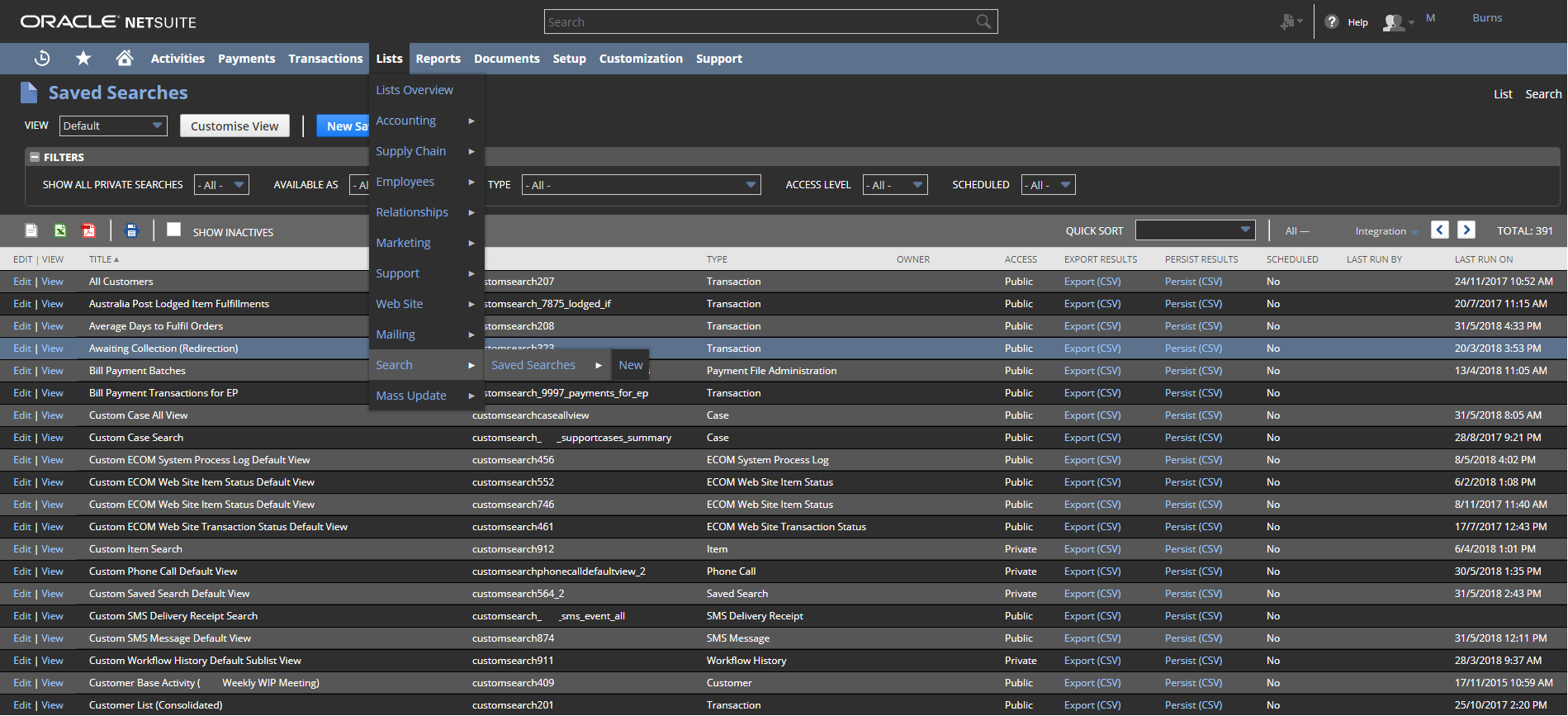Open the Documents menu
This screenshot has height=716, width=1568.
pos(507,59)
